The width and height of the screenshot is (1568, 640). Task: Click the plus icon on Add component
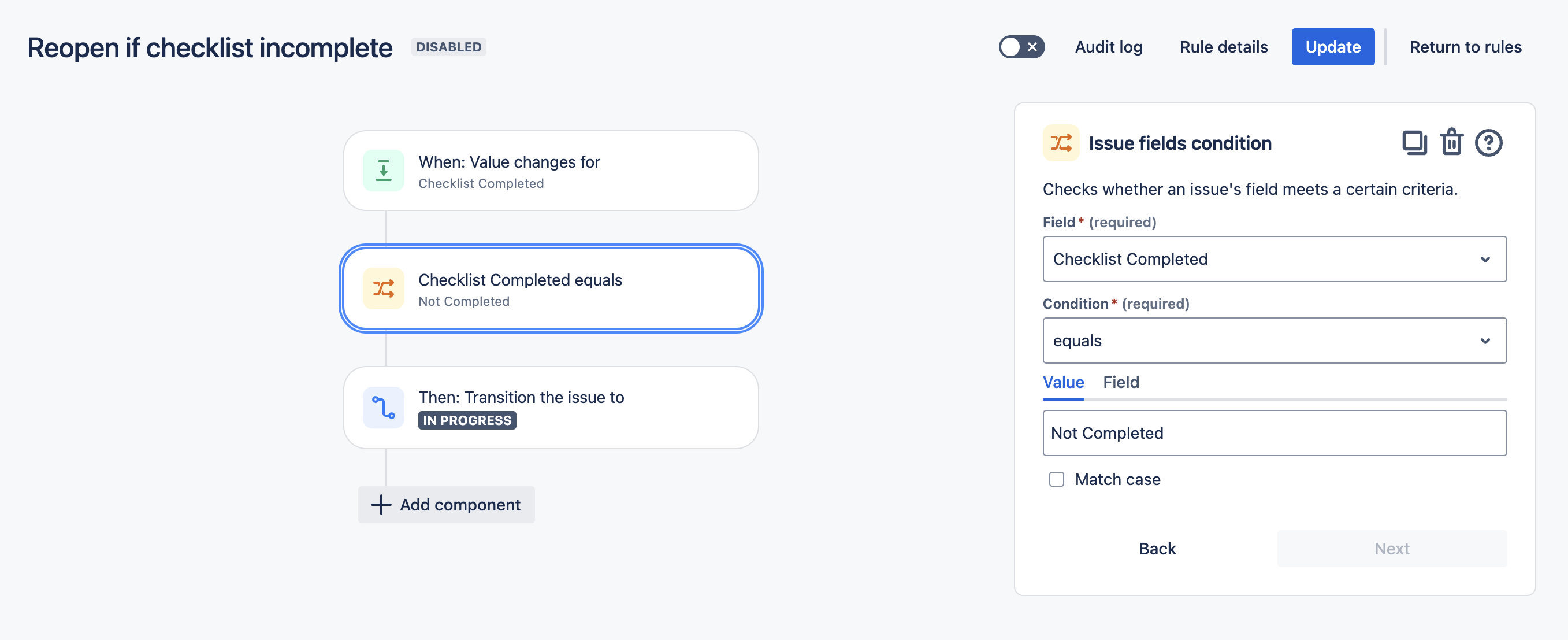pyautogui.click(x=381, y=505)
